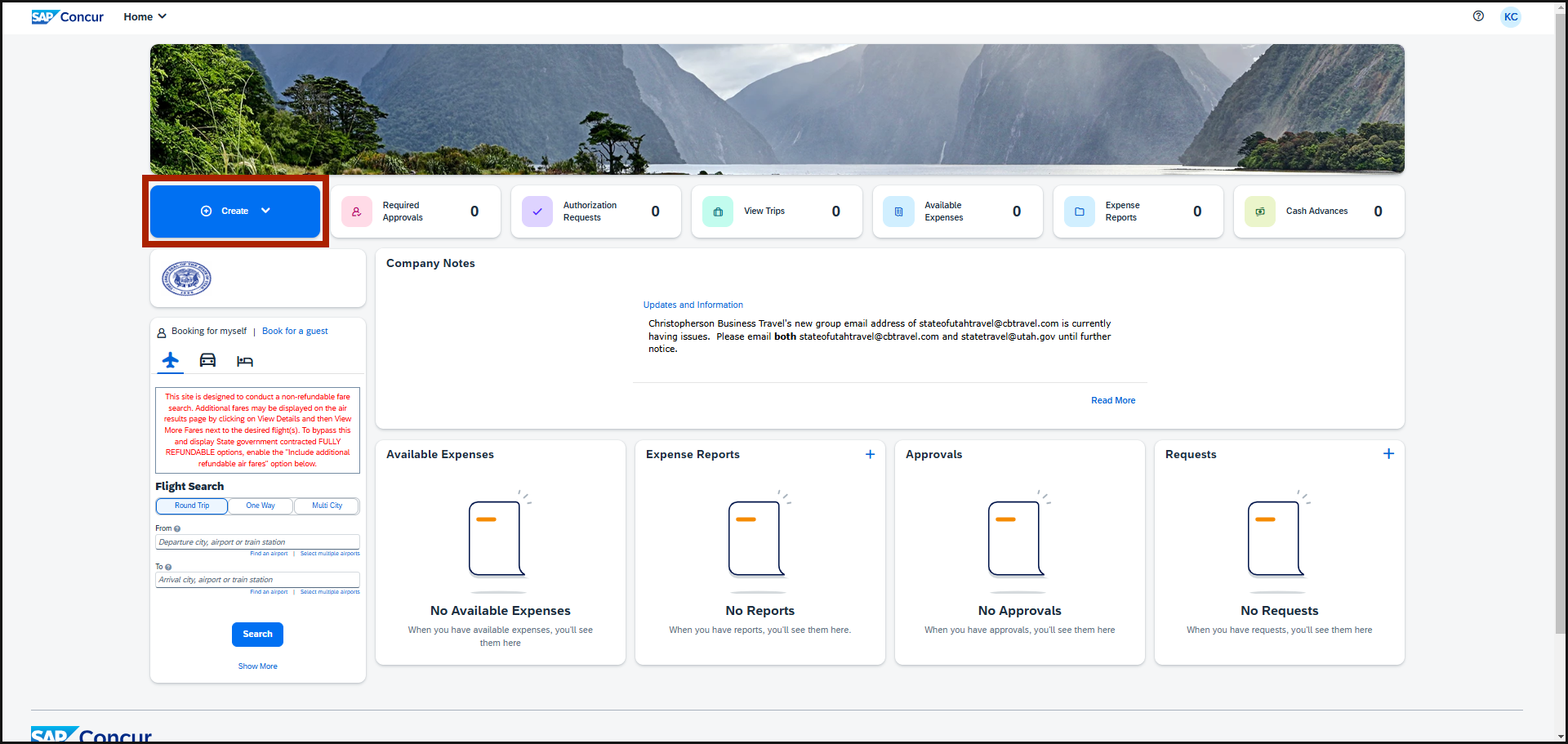This screenshot has width=1568, height=744.
Task: Click the Available Expenses panel heading
Action: [x=440, y=454]
